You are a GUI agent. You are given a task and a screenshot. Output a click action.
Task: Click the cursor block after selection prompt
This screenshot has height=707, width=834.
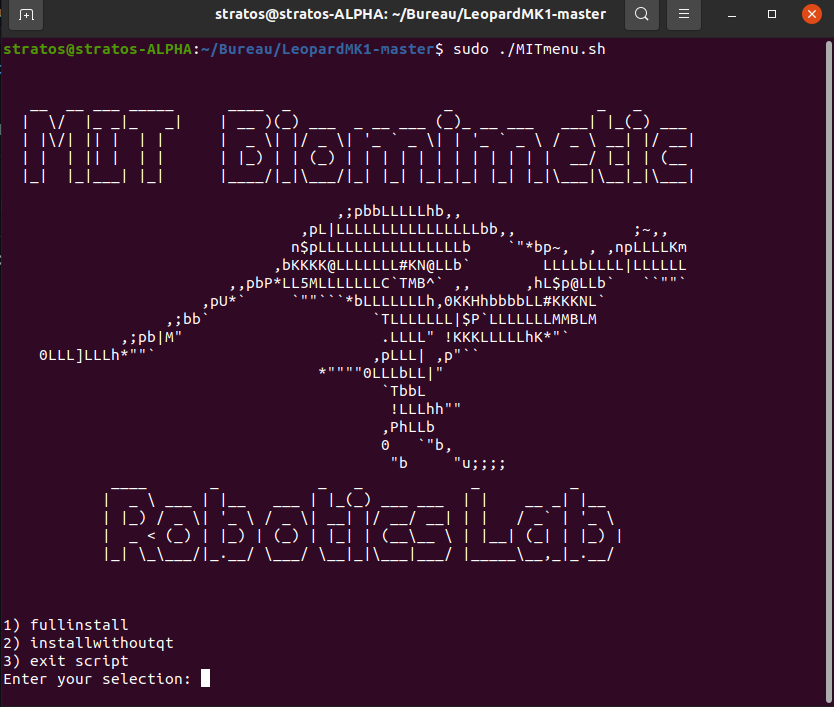(205, 678)
